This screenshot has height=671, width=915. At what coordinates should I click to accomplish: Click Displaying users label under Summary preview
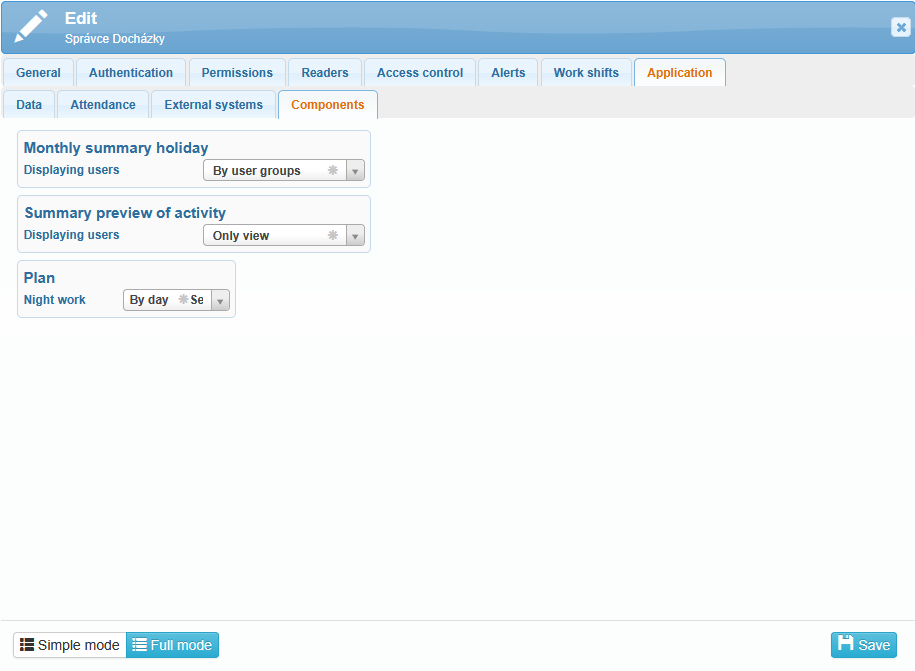click(x=71, y=235)
